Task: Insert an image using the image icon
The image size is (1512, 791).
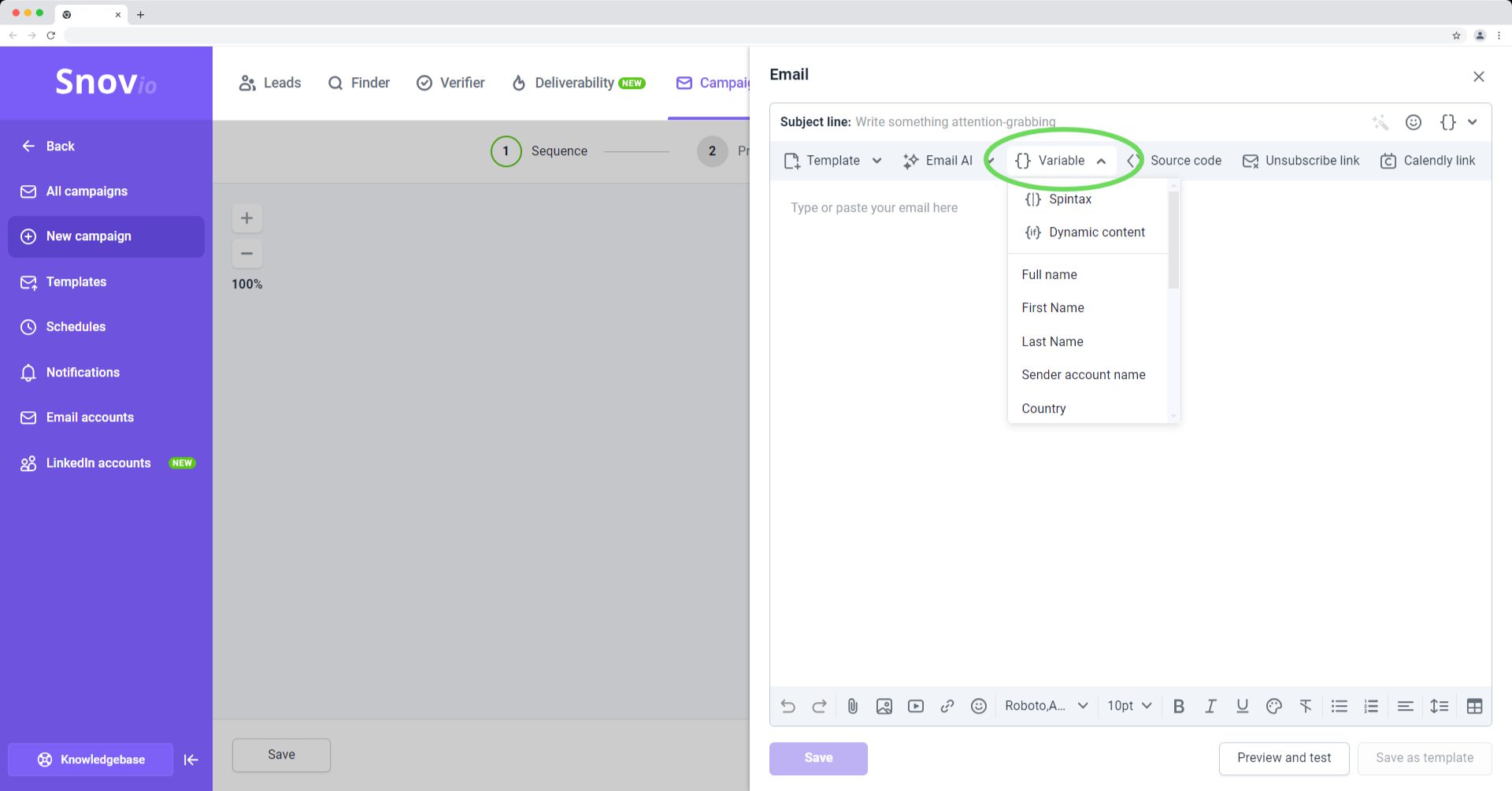Action: pyautogui.click(x=884, y=706)
